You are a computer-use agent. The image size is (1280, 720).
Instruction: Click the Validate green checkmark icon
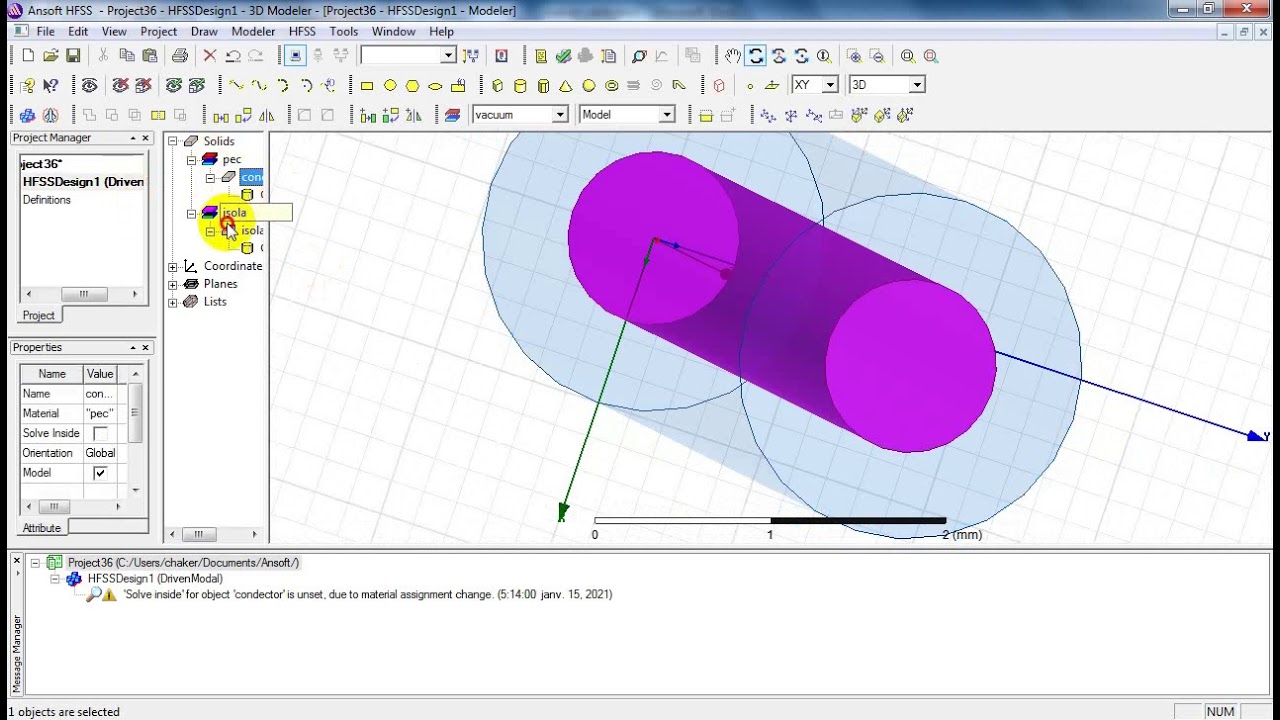563,56
